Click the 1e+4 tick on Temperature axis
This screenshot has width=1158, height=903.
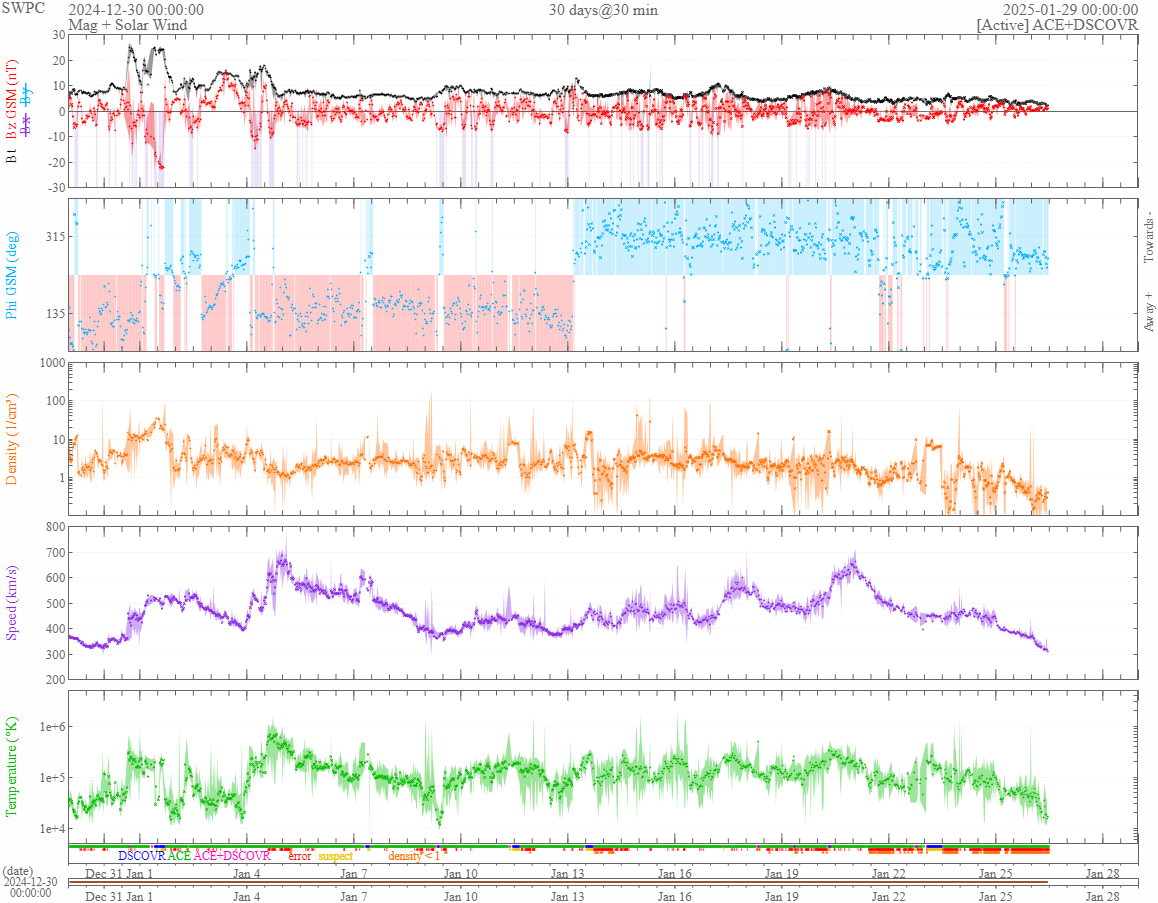pos(52,828)
